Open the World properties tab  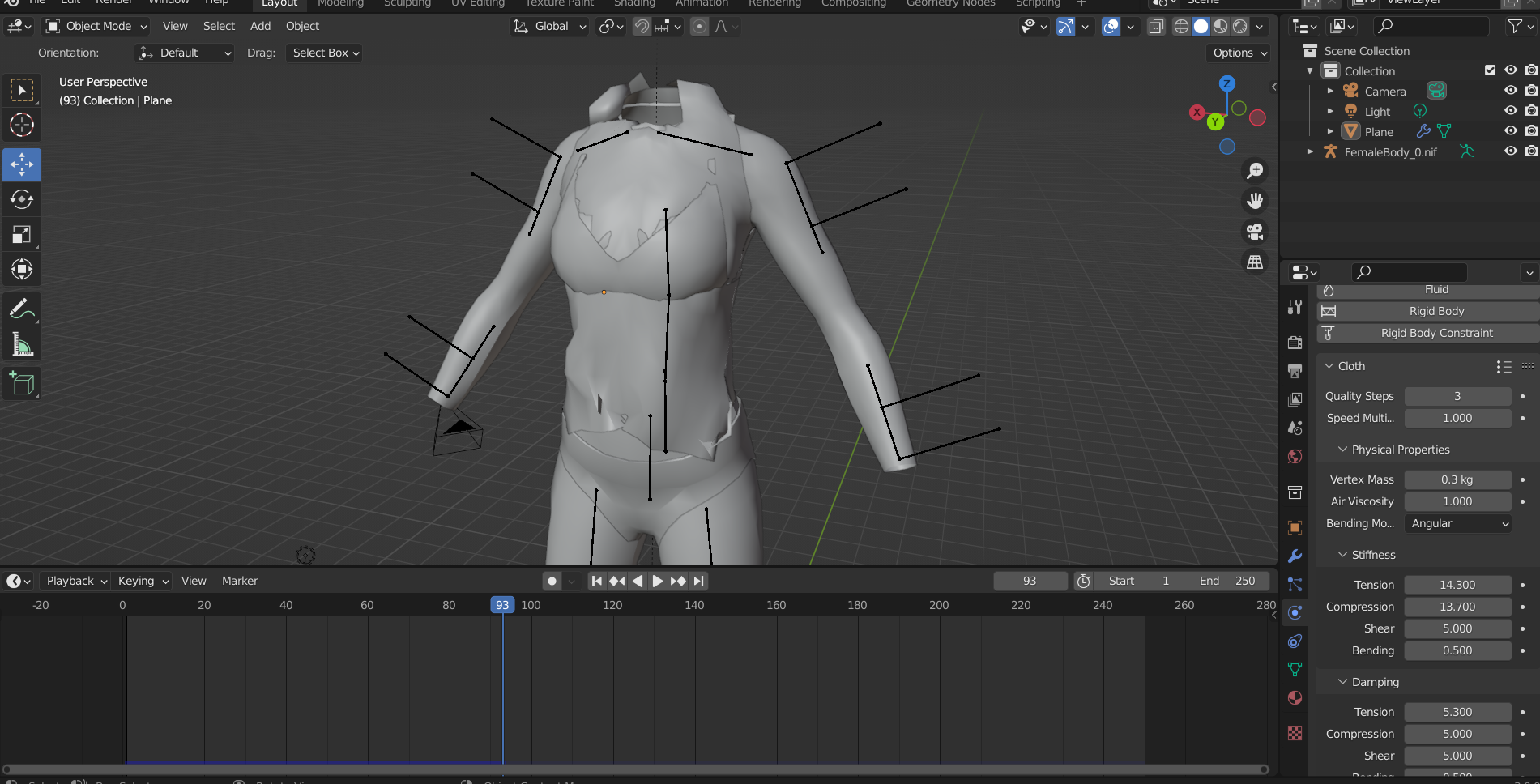coord(1295,456)
